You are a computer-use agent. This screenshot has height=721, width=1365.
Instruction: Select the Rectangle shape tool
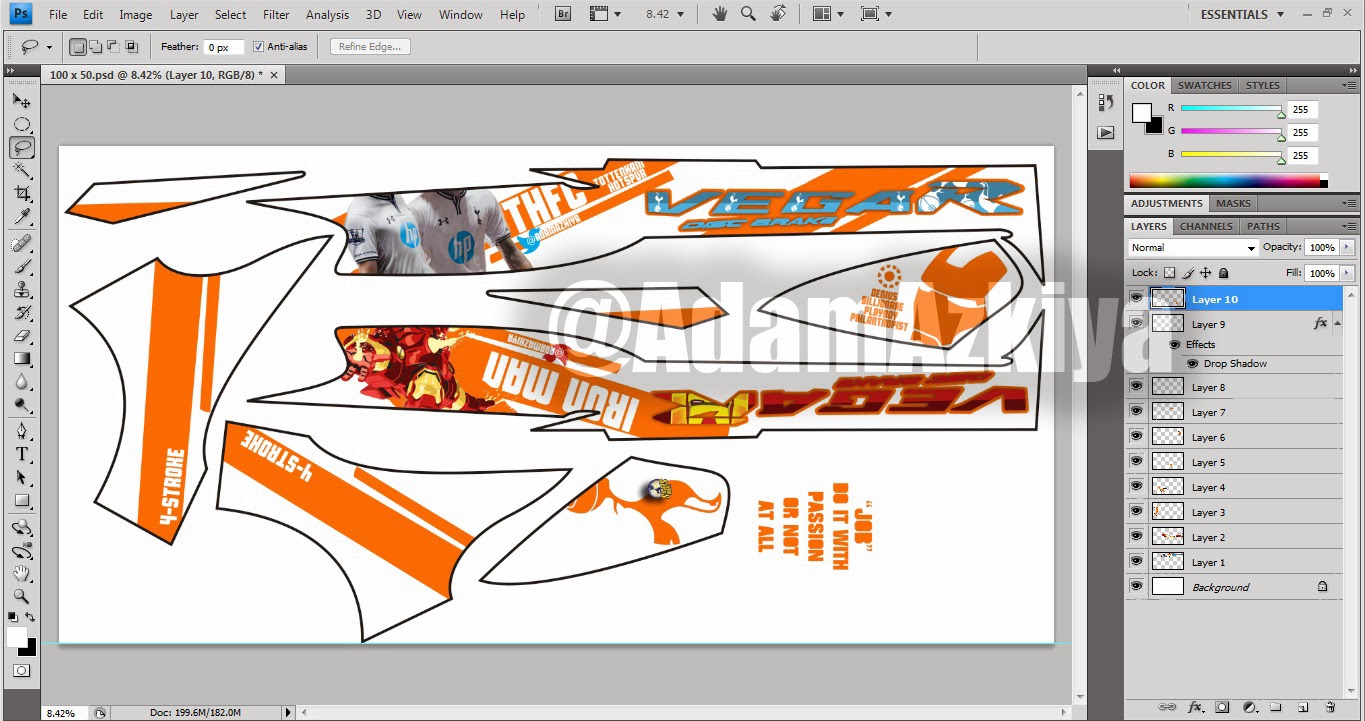(21, 500)
